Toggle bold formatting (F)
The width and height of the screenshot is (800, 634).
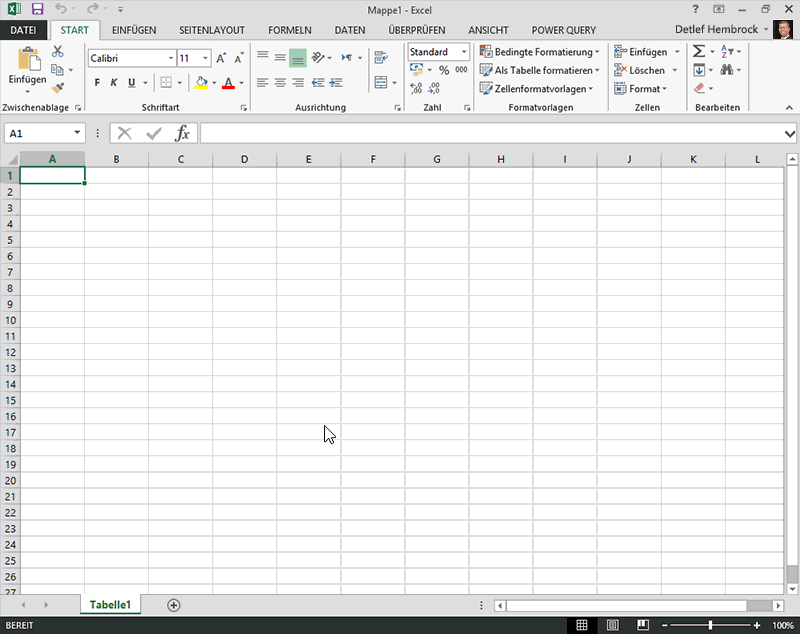(x=97, y=83)
